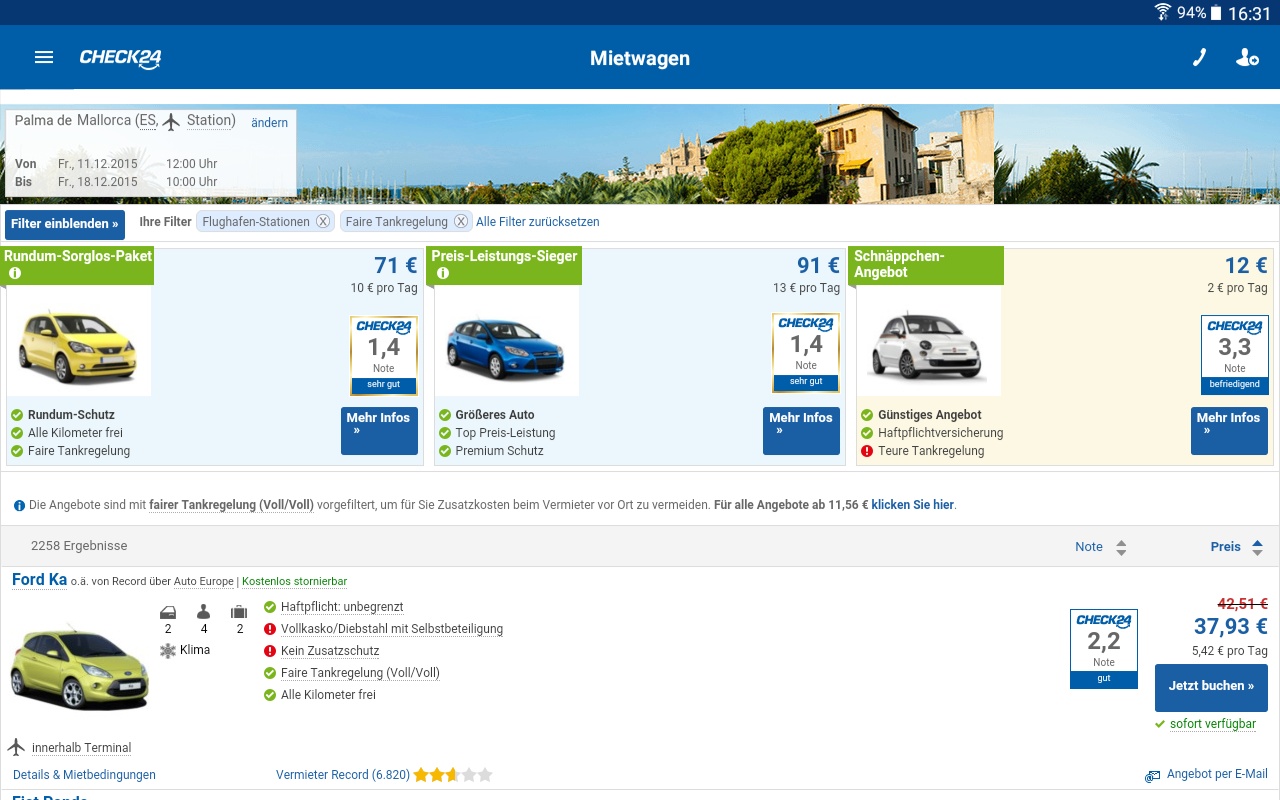Tap the passengers icon for Ford Ka

tap(204, 611)
